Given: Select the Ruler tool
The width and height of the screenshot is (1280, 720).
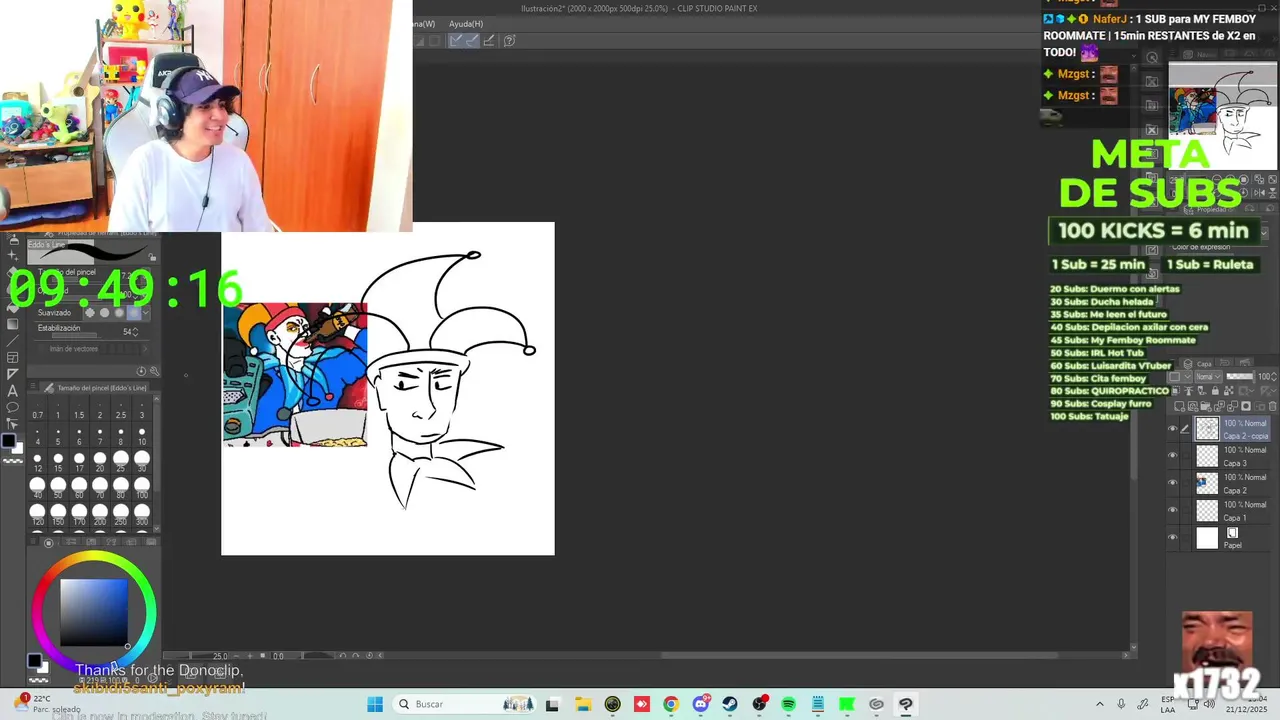Looking at the screenshot, I should [x=12, y=374].
